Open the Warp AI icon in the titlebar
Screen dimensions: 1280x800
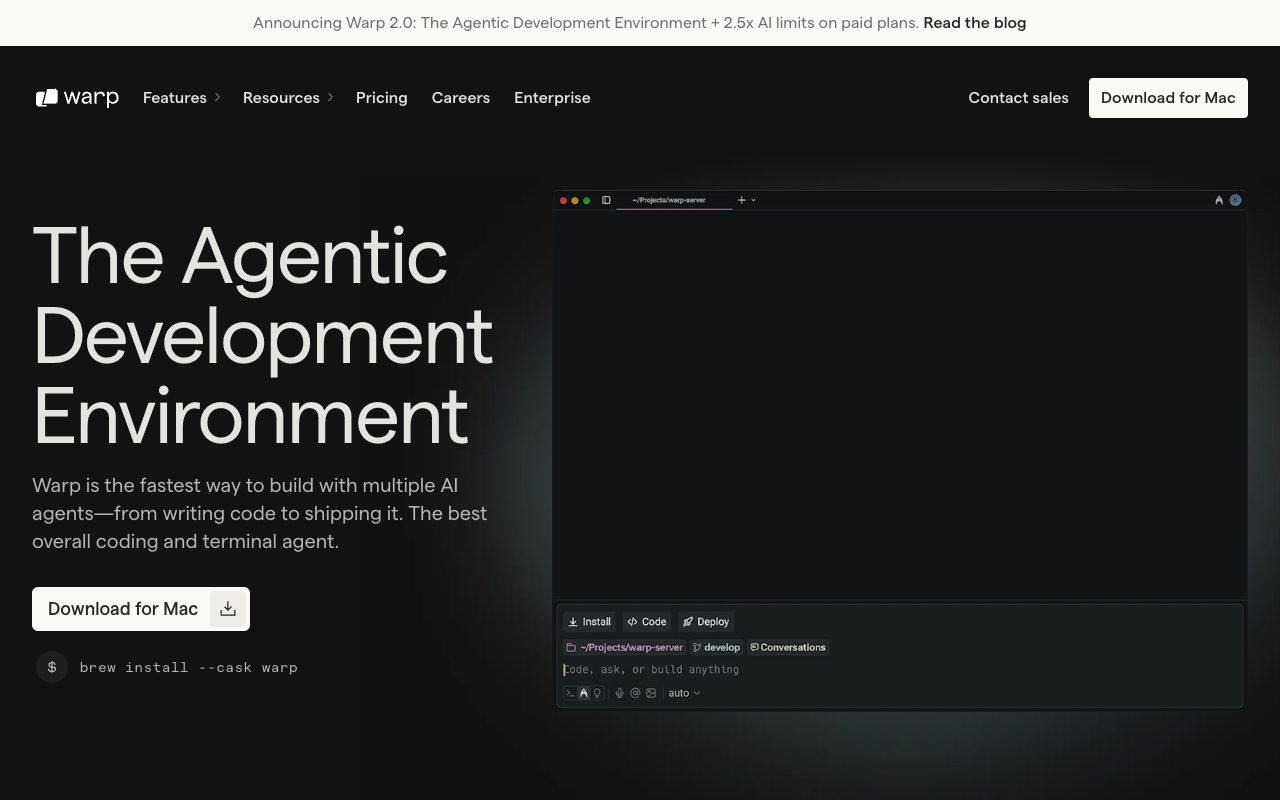pyautogui.click(x=1219, y=200)
